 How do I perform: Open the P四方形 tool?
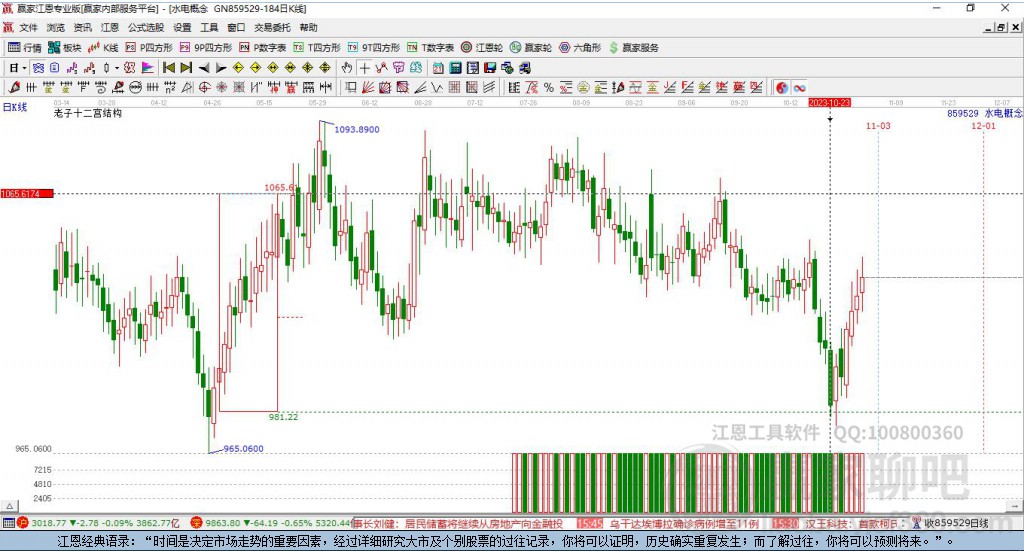tap(149, 47)
